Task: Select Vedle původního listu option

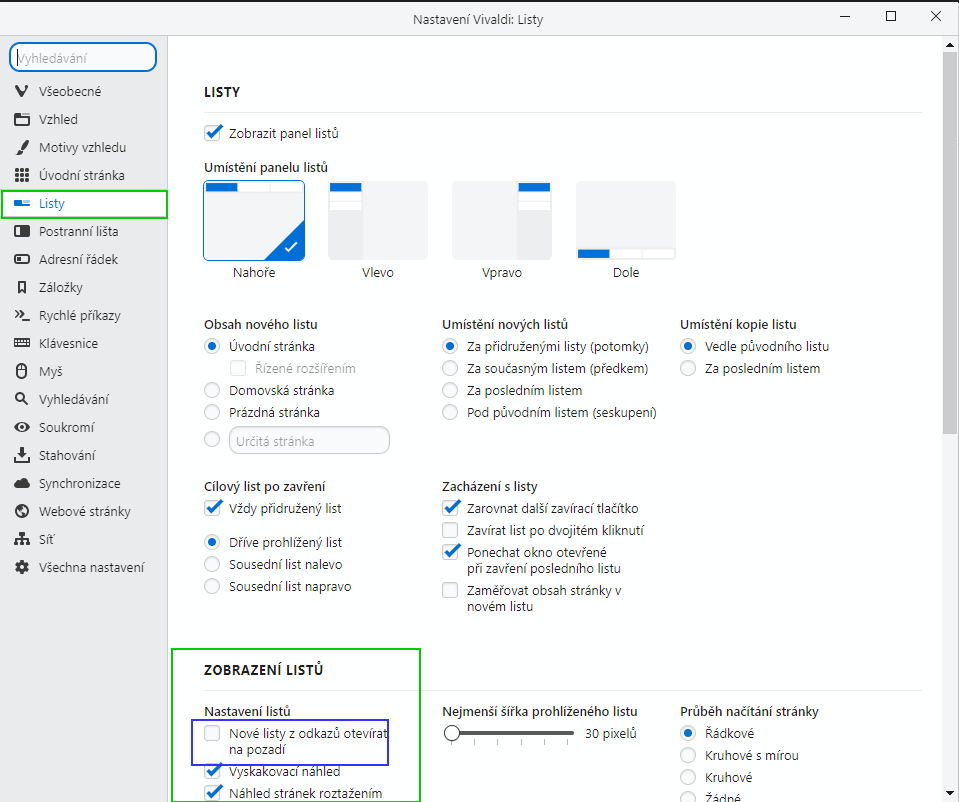Action: pos(688,346)
